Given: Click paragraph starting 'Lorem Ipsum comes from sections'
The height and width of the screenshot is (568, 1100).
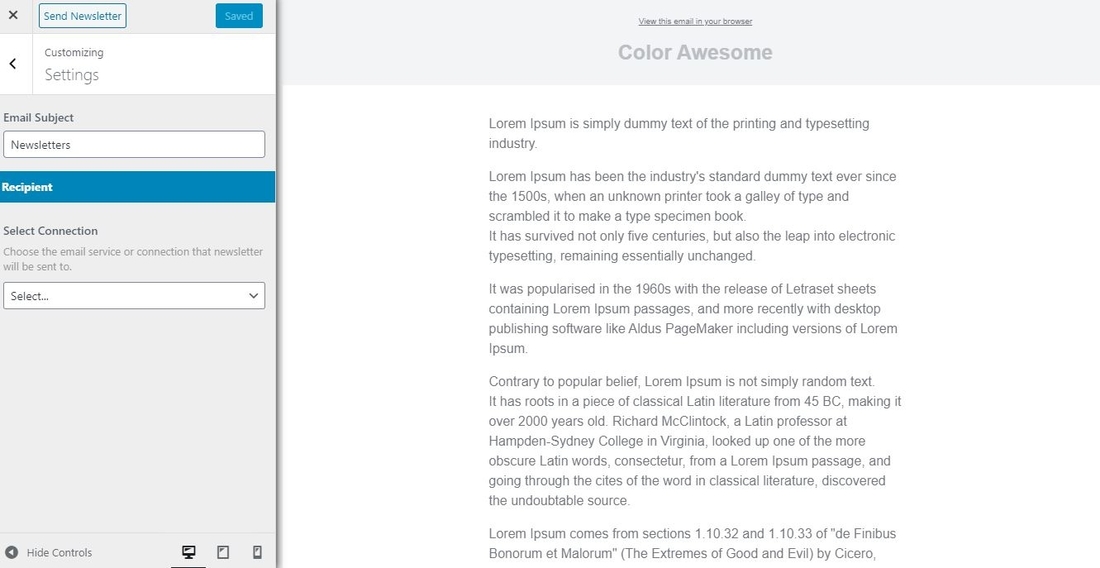Looking at the screenshot, I should pyautogui.click(x=692, y=543).
